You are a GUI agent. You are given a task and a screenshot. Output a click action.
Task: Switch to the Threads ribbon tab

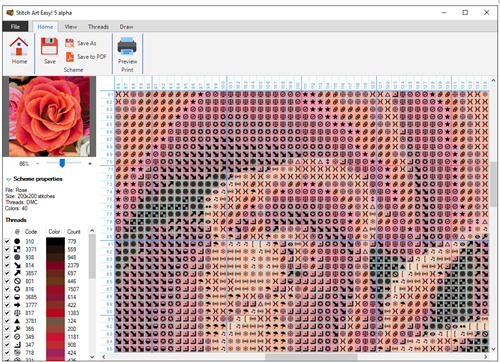pyautogui.click(x=98, y=27)
